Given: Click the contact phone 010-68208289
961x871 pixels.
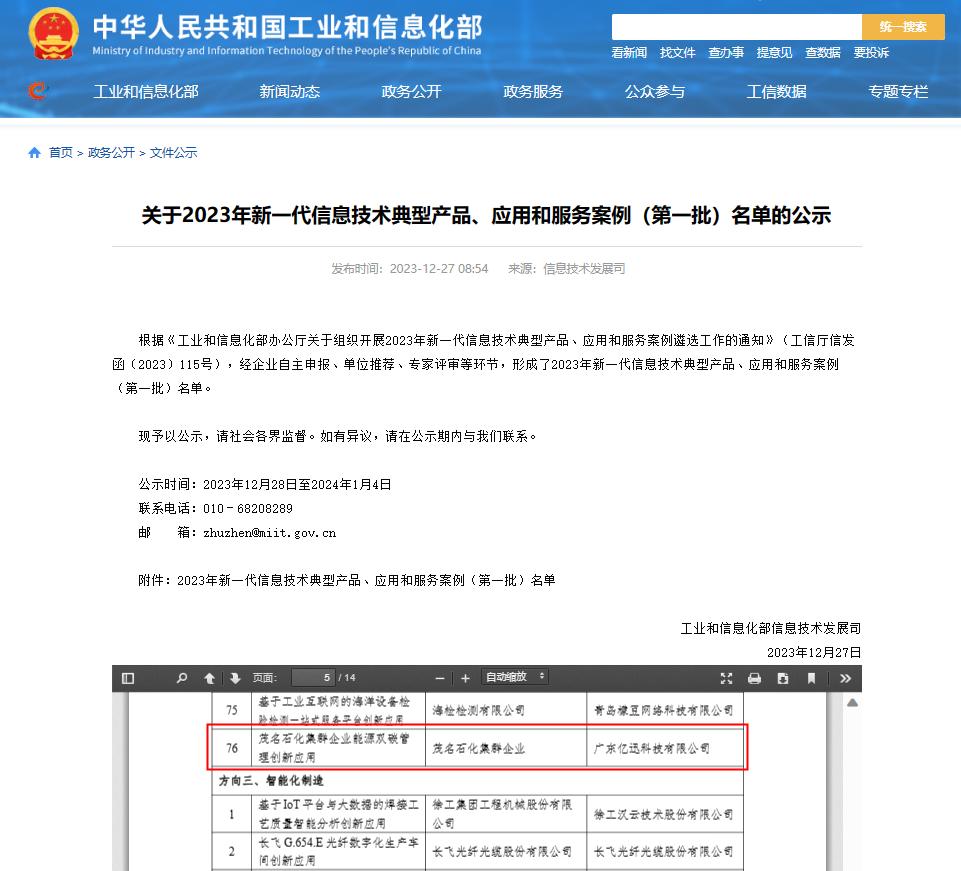Looking at the screenshot, I should click(248, 509).
